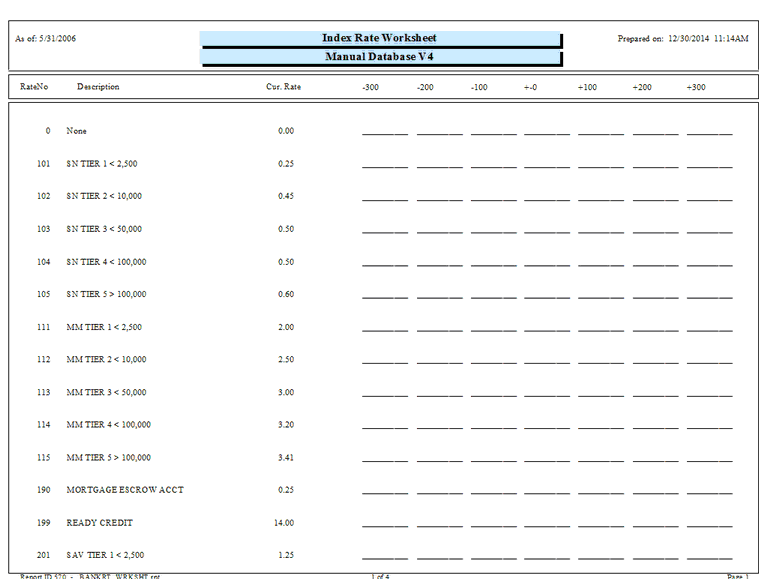
Task: Select the Manual Database V4 subtitle
Action: 379,57
